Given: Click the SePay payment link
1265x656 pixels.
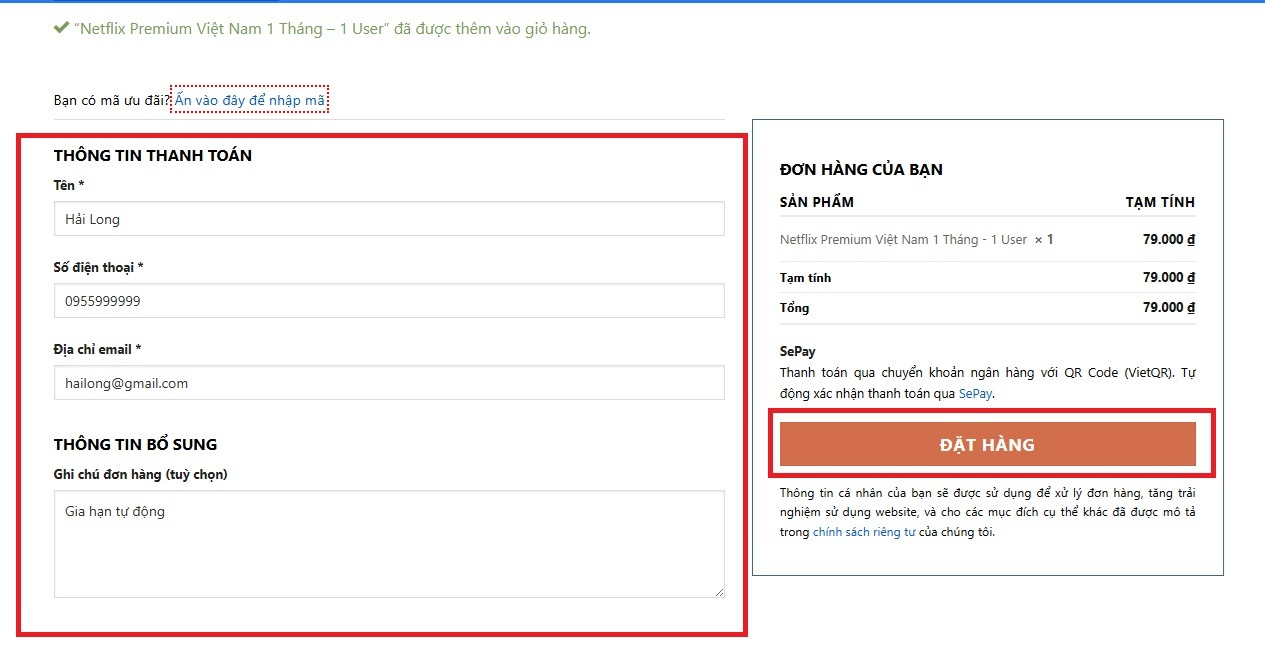Looking at the screenshot, I should [973, 394].
